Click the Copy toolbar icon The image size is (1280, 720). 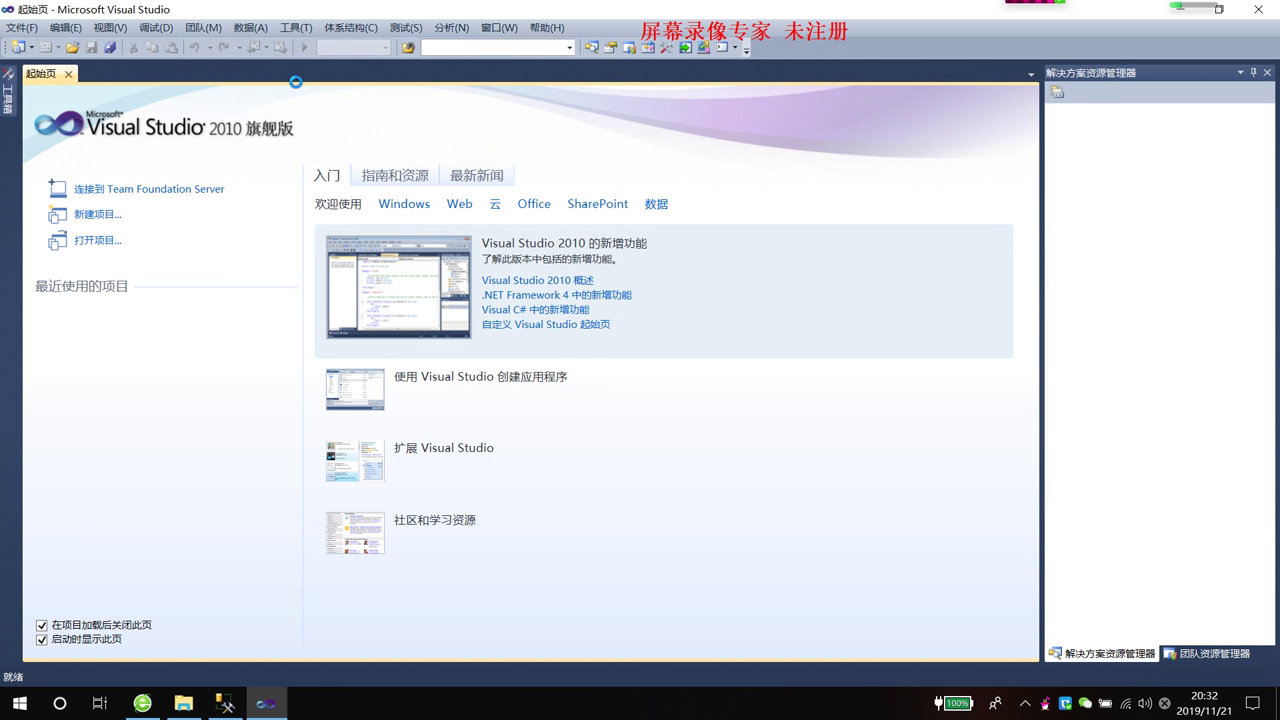pos(152,47)
